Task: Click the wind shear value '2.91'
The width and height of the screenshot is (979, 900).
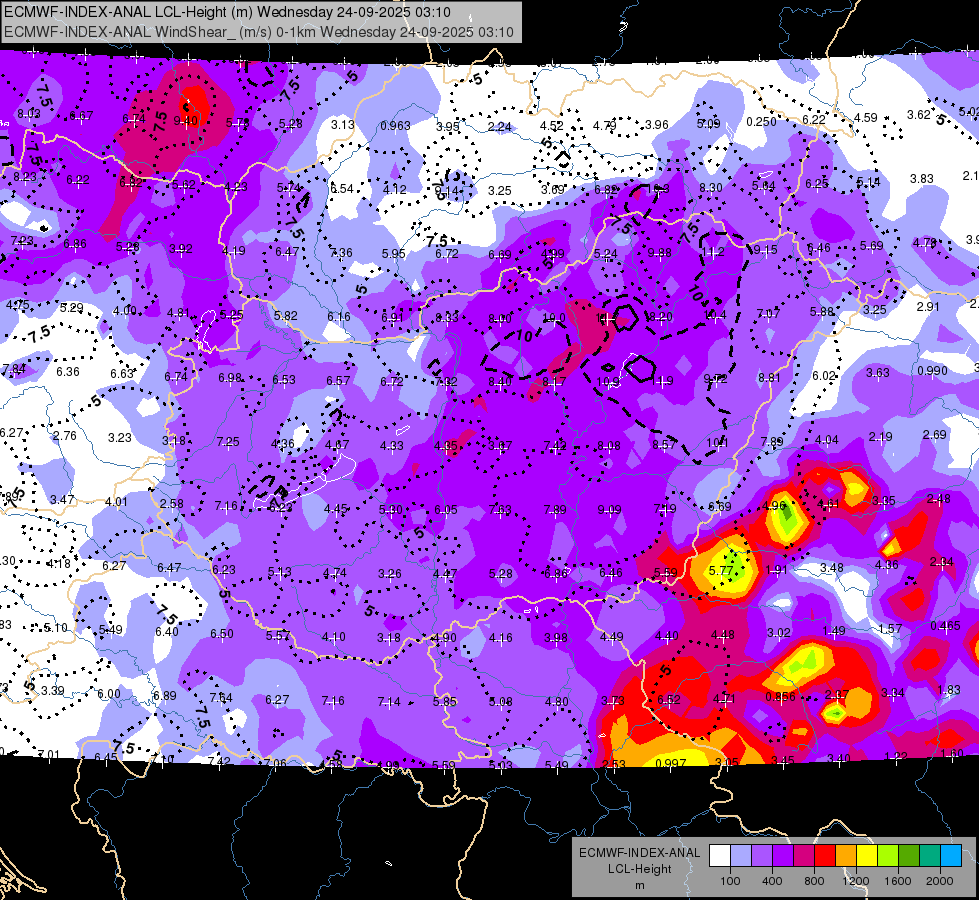Action: pyautogui.click(x=928, y=307)
